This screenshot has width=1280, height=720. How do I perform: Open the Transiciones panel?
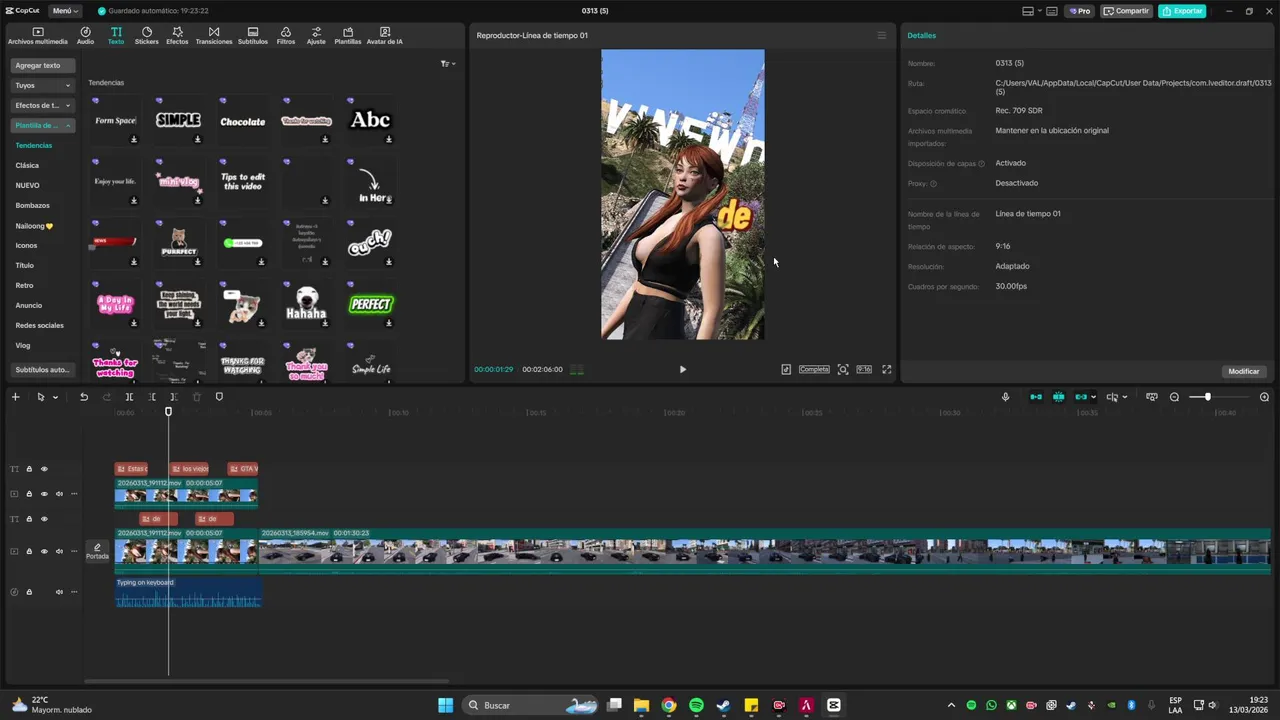214,36
